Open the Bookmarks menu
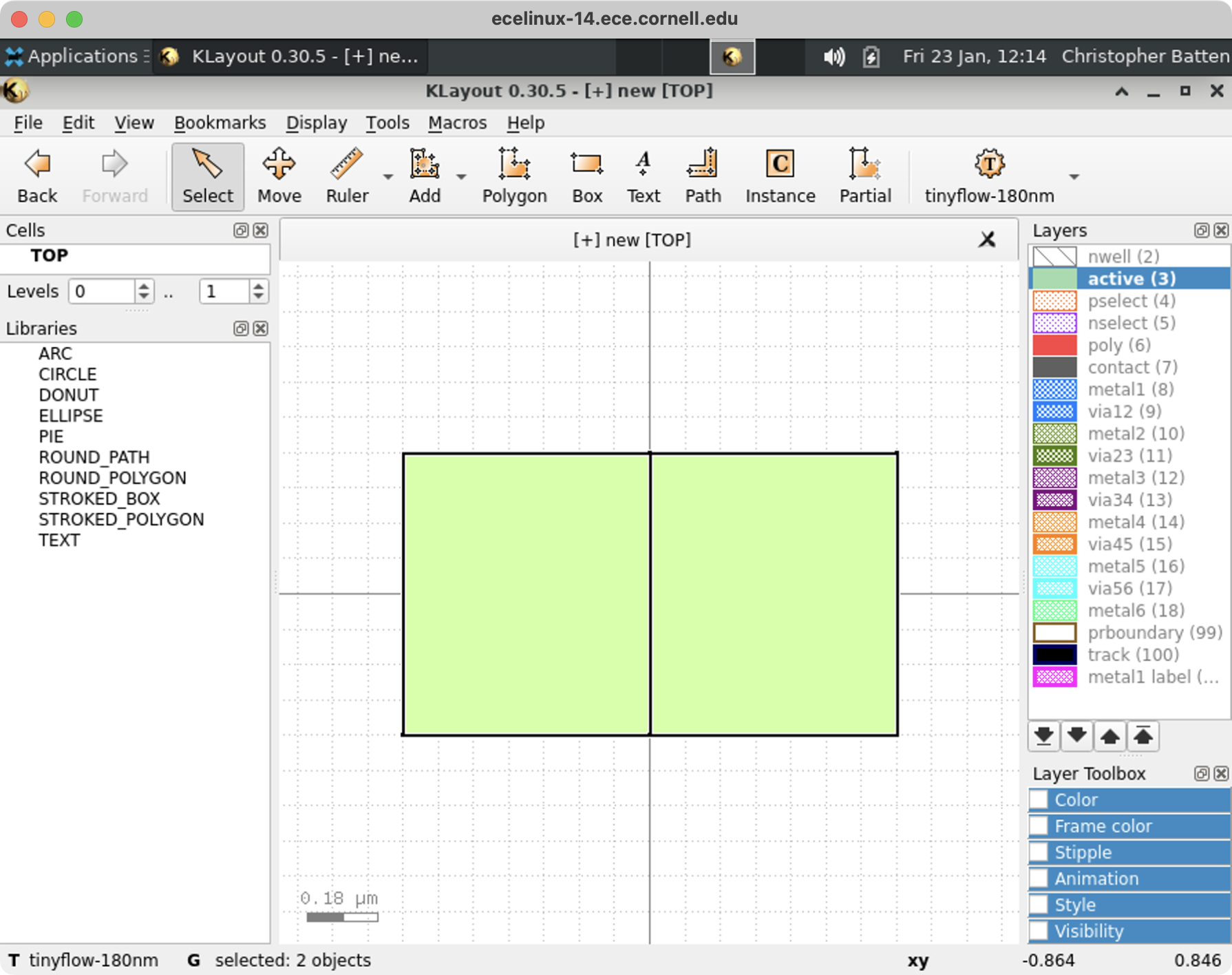 click(220, 123)
